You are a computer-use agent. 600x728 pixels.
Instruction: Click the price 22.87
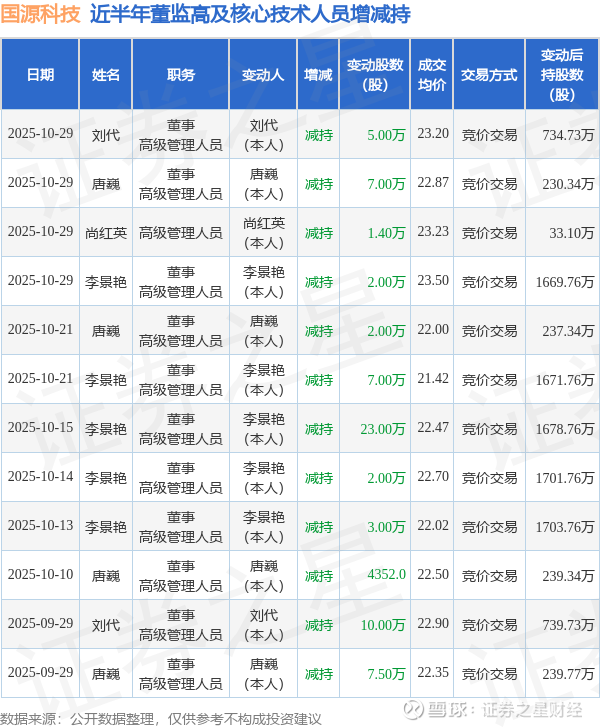click(x=433, y=182)
